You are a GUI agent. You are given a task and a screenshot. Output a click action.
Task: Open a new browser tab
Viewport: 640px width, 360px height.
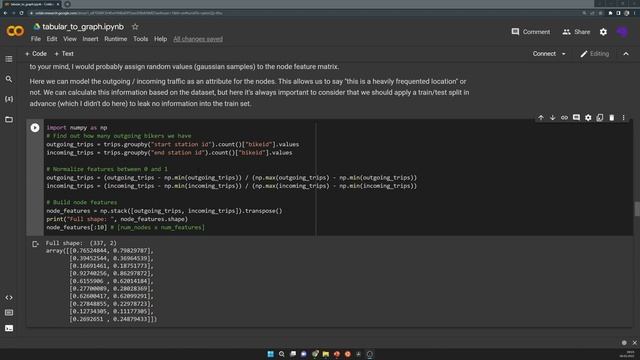pos(67,4)
